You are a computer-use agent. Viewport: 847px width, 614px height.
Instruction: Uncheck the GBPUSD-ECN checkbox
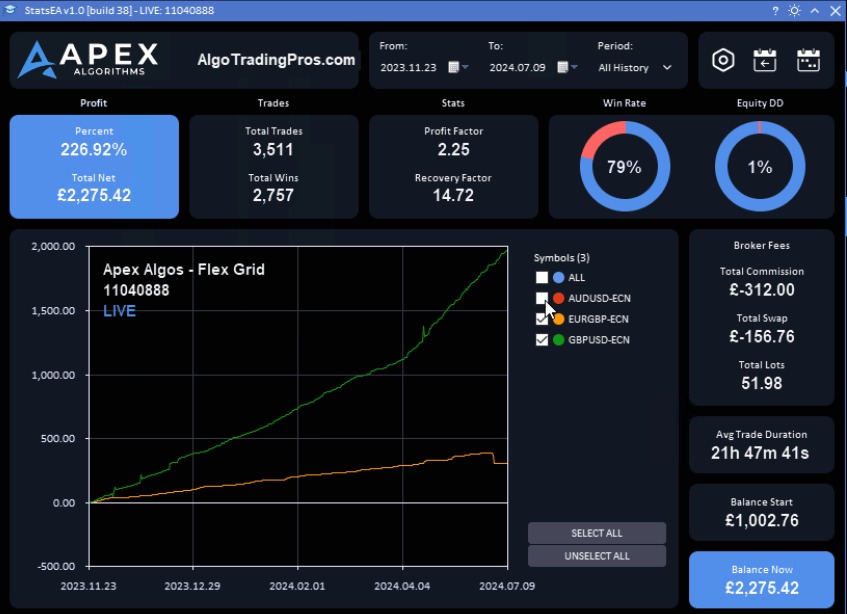pyautogui.click(x=542, y=340)
